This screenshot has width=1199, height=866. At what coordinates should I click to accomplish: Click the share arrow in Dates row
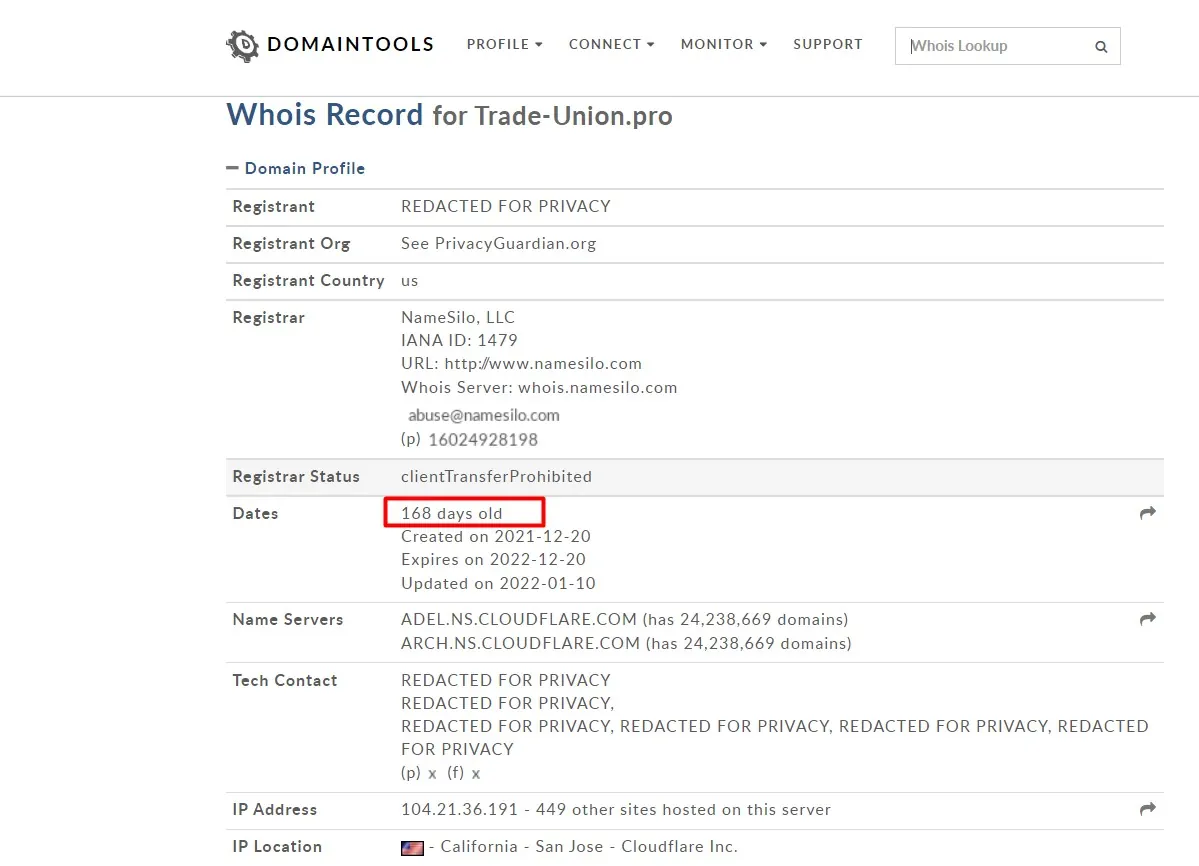click(x=1147, y=513)
